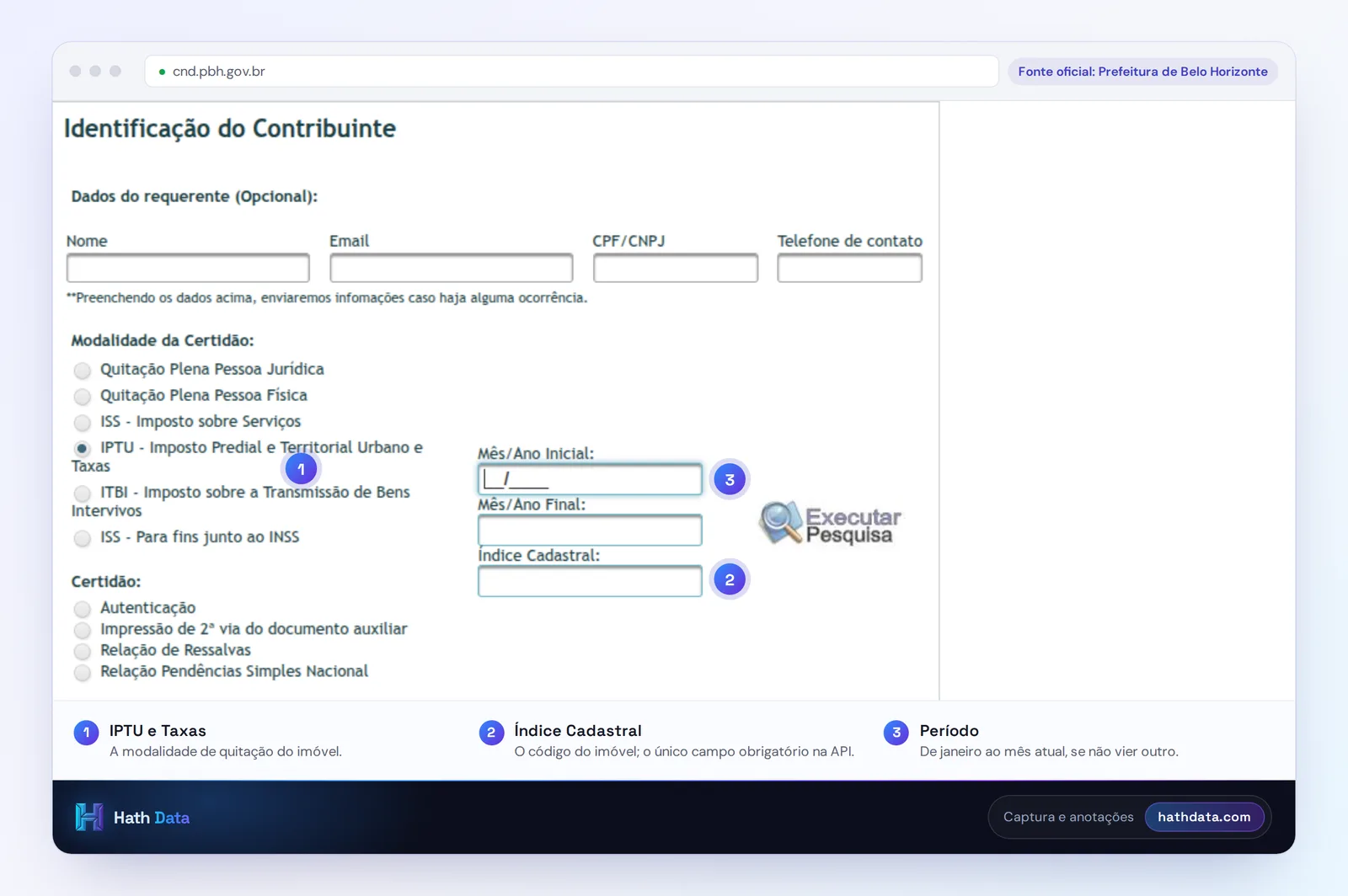
Task: Click the Fonte oficial Prefeitura de Belo Horizonte badge
Action: (1142, 72)
